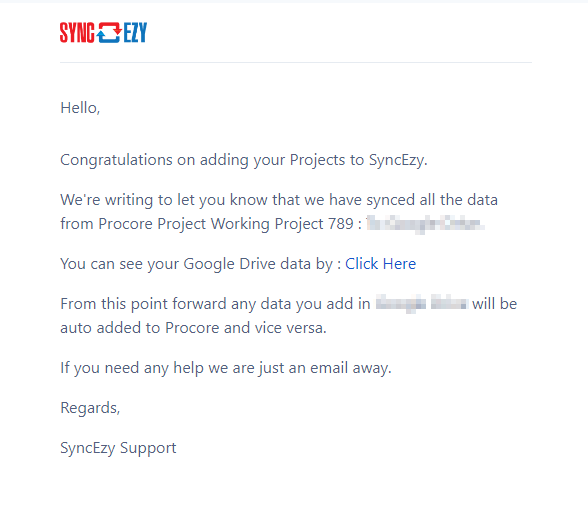Click the word SyncEzy ending the congratulations sentence

pyautogui.click(x=398, y=160)
